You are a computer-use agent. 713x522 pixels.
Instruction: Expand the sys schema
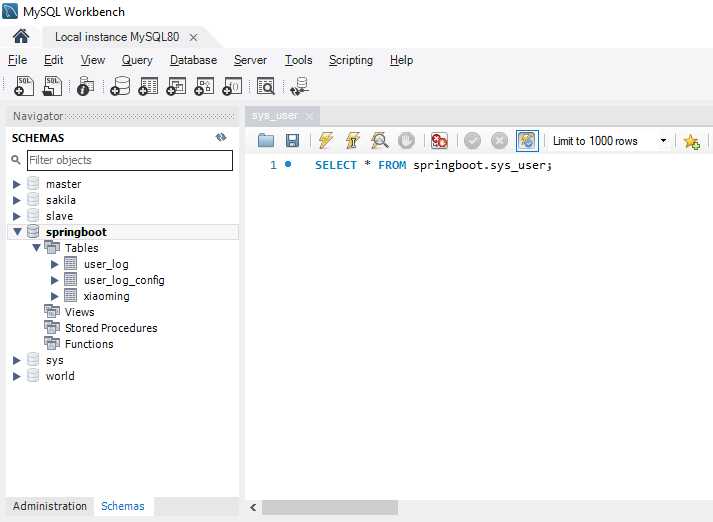(17, 360)
